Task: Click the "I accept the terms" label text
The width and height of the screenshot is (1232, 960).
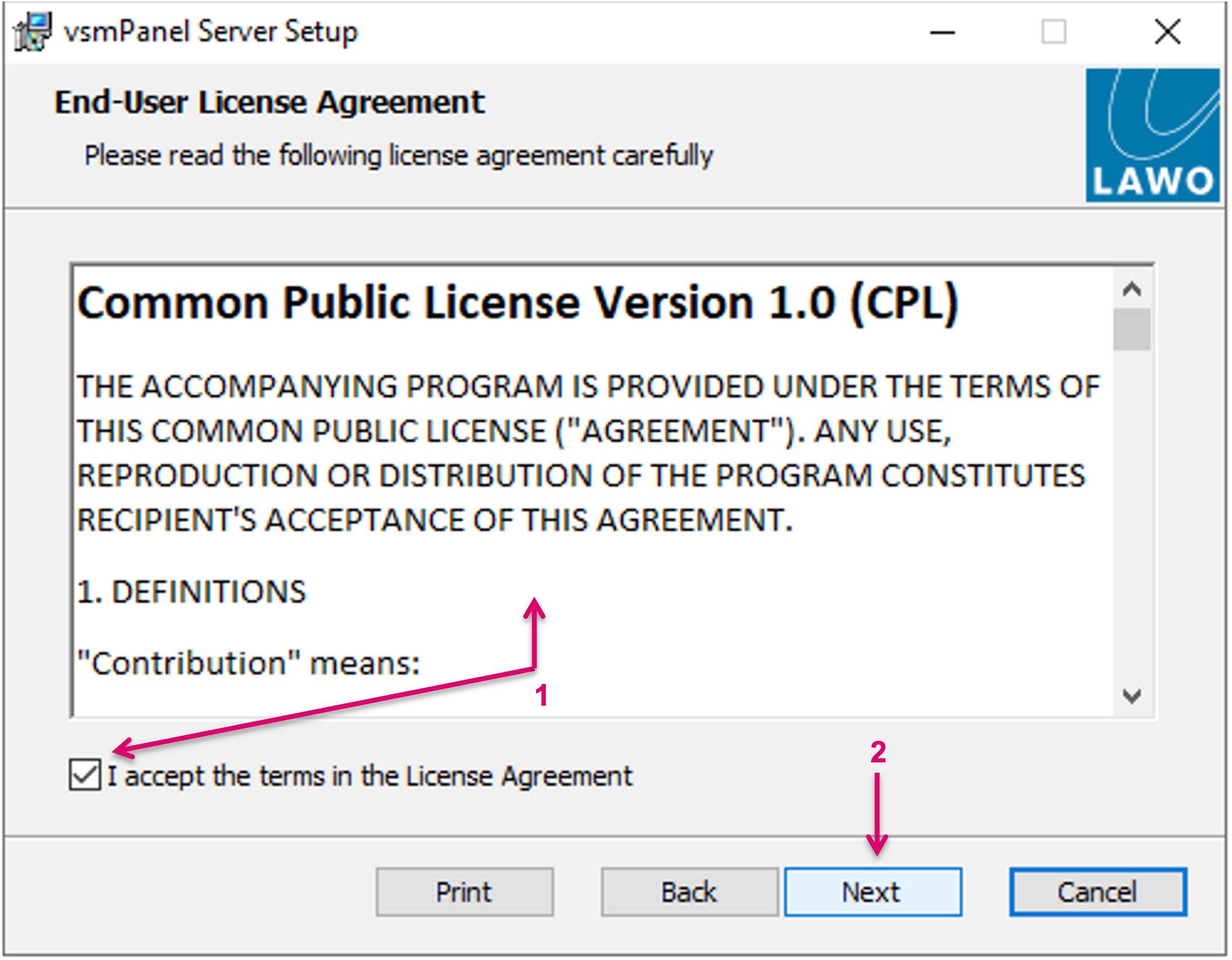Action: tap(370, 776)
